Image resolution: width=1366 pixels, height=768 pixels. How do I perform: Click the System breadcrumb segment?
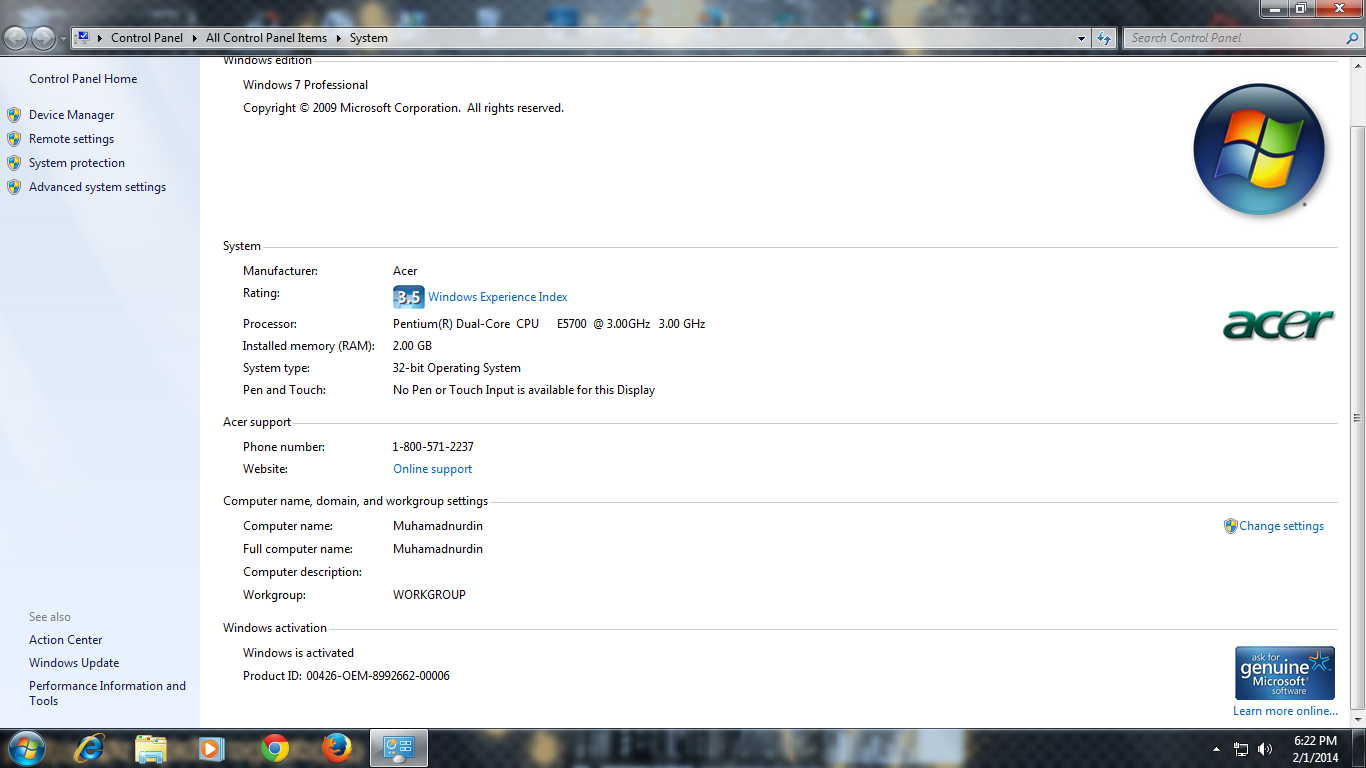(x=368, y=38)
